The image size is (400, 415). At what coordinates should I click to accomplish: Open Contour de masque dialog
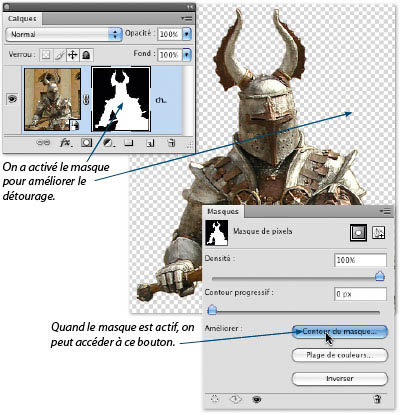click(x=340, y=332)
